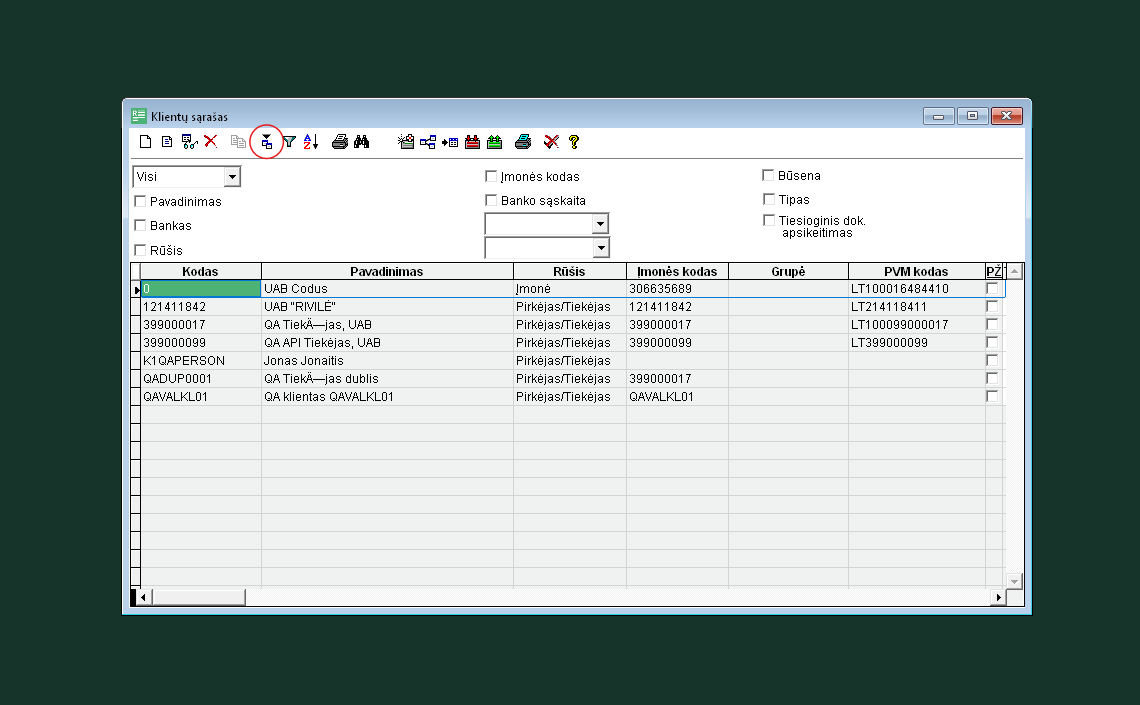Image resolution: width=1140 pixels, height=705 pixels.
Task: Click the horizontal scrollbar thumb
Action: [198, 597]
